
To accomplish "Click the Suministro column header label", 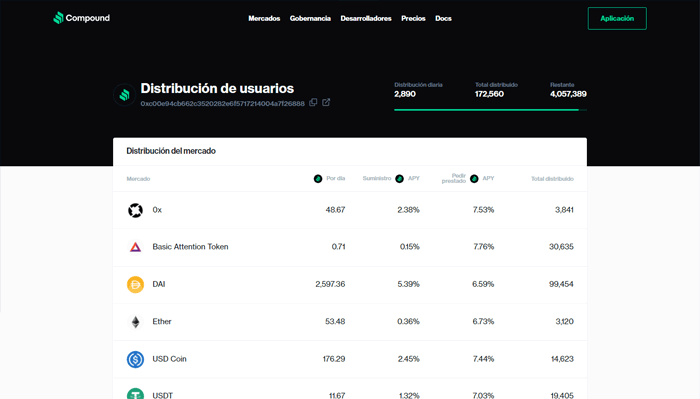I will (377, 178).
